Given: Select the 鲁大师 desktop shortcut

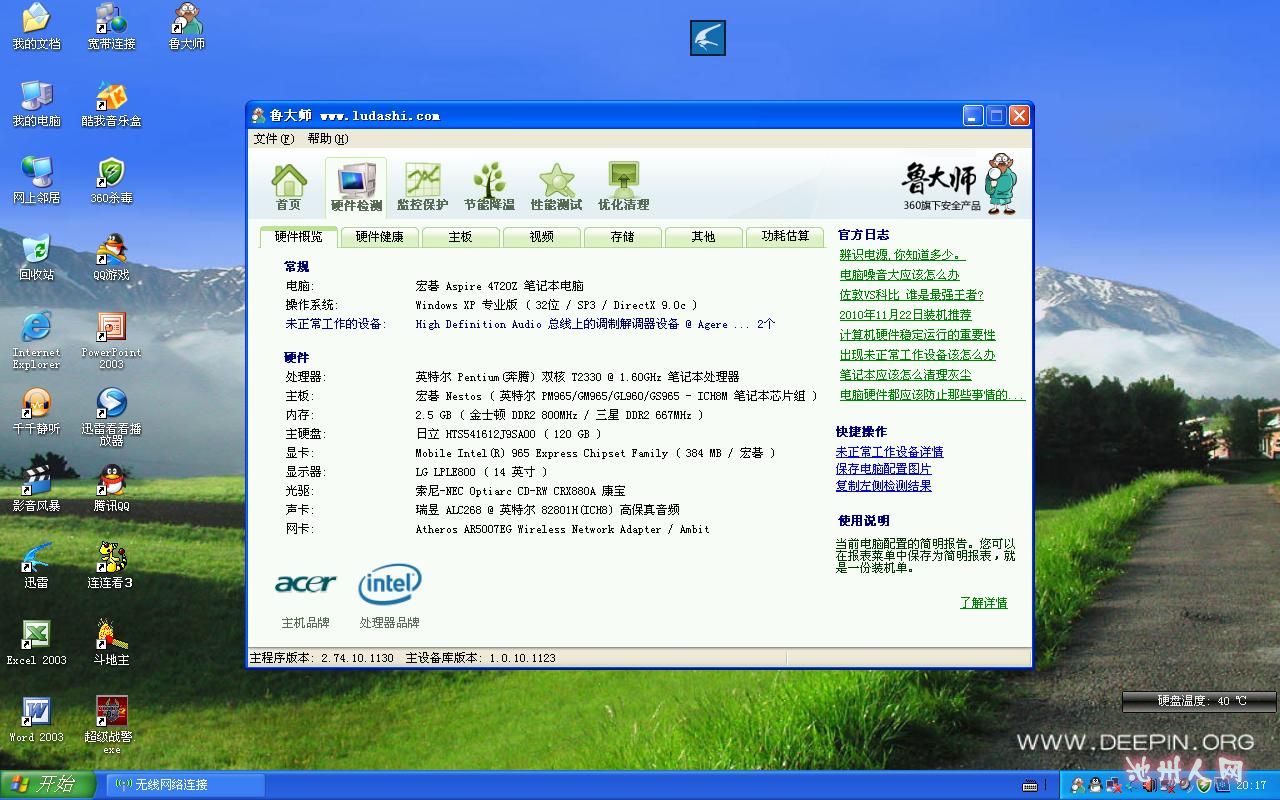Looking at the screenshot, I should (187, 27).
